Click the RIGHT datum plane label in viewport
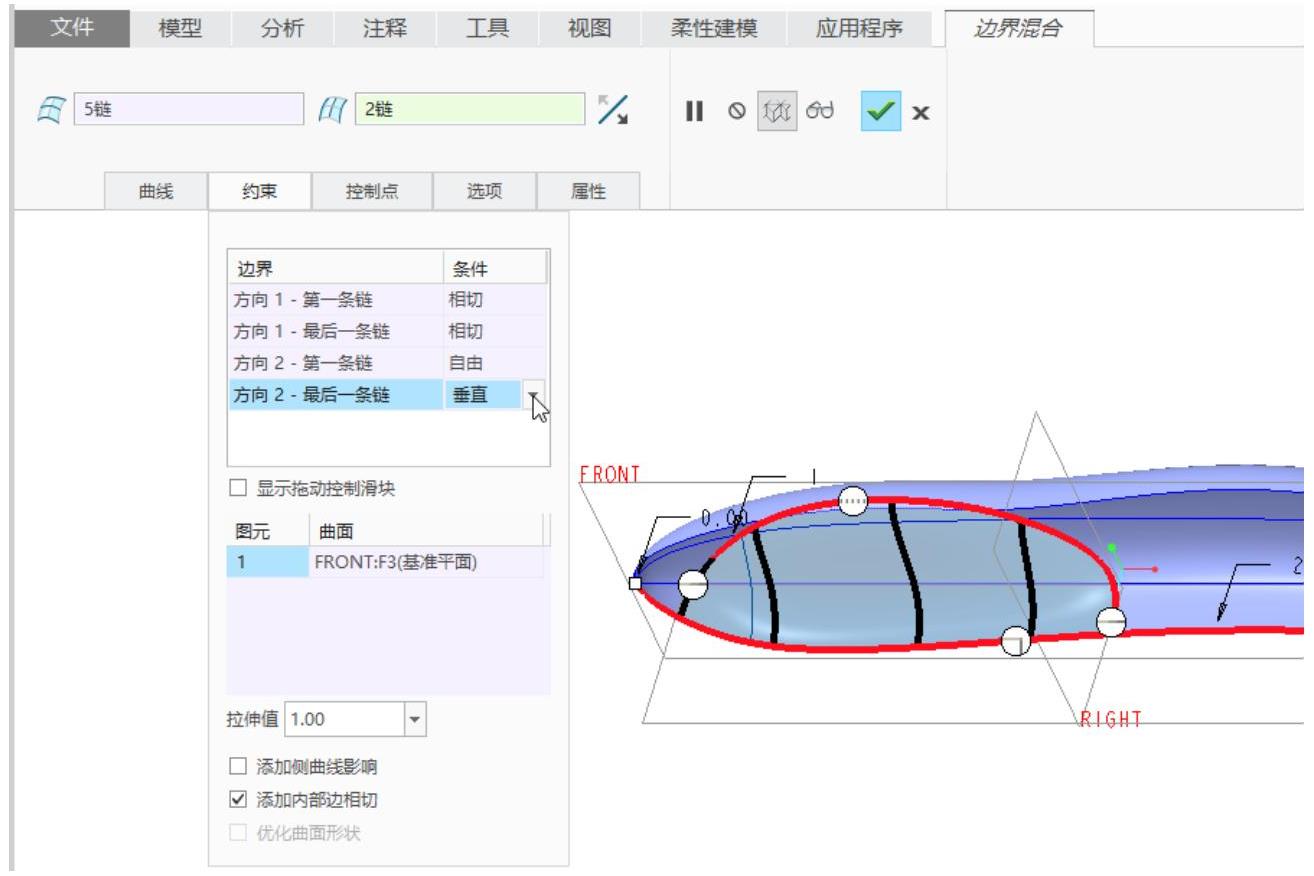Viewport: 1314px width, 876px height. pyautogui.click(x=1111, y=718)
